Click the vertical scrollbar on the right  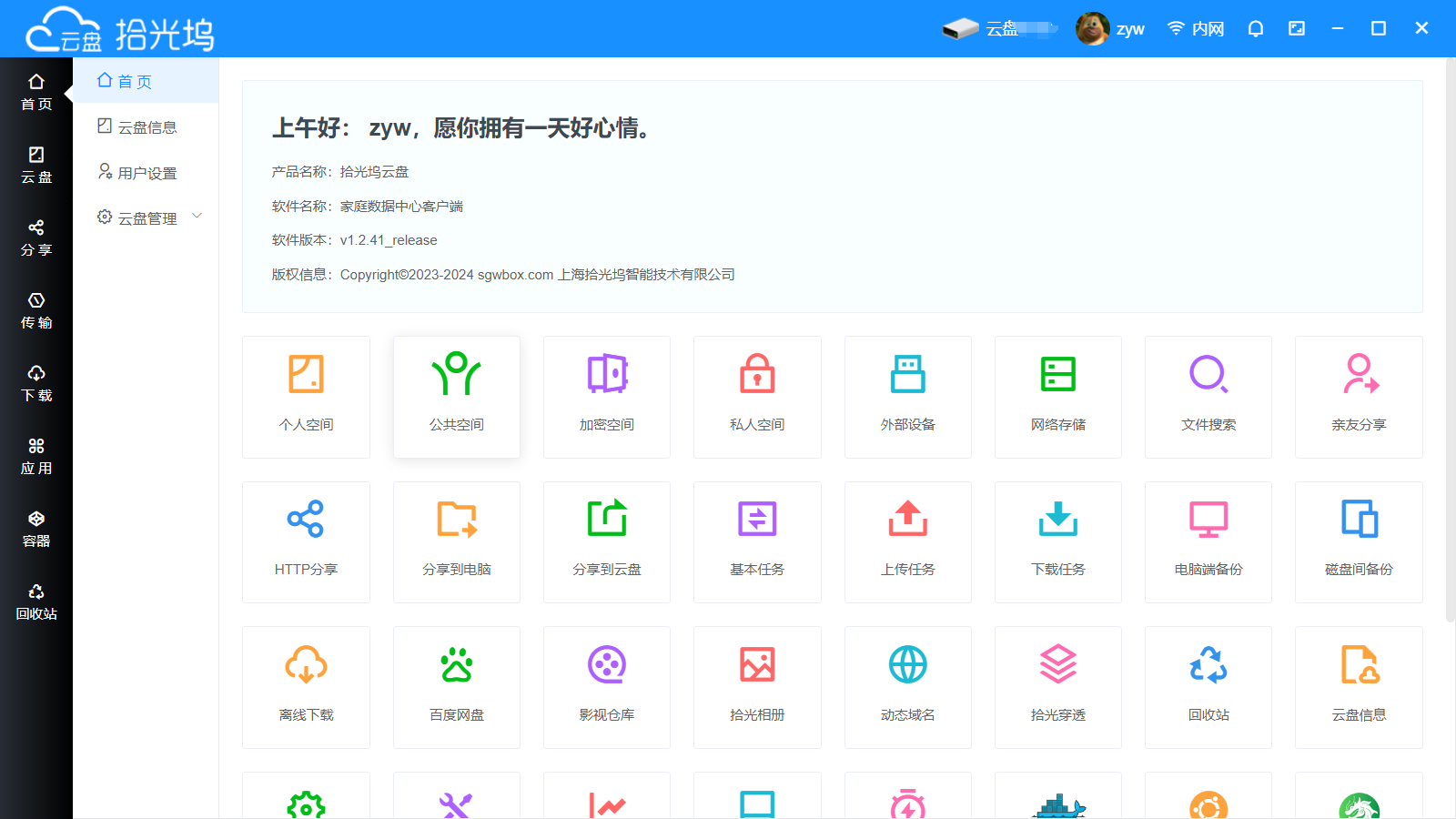point(1451,339)
